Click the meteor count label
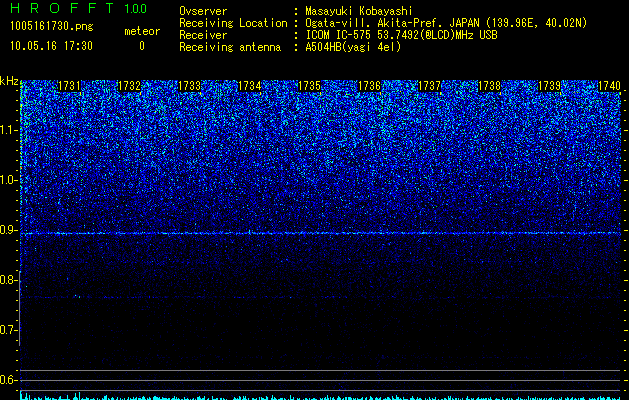This screenshot has height=400, width=629. tap(142, 31)
